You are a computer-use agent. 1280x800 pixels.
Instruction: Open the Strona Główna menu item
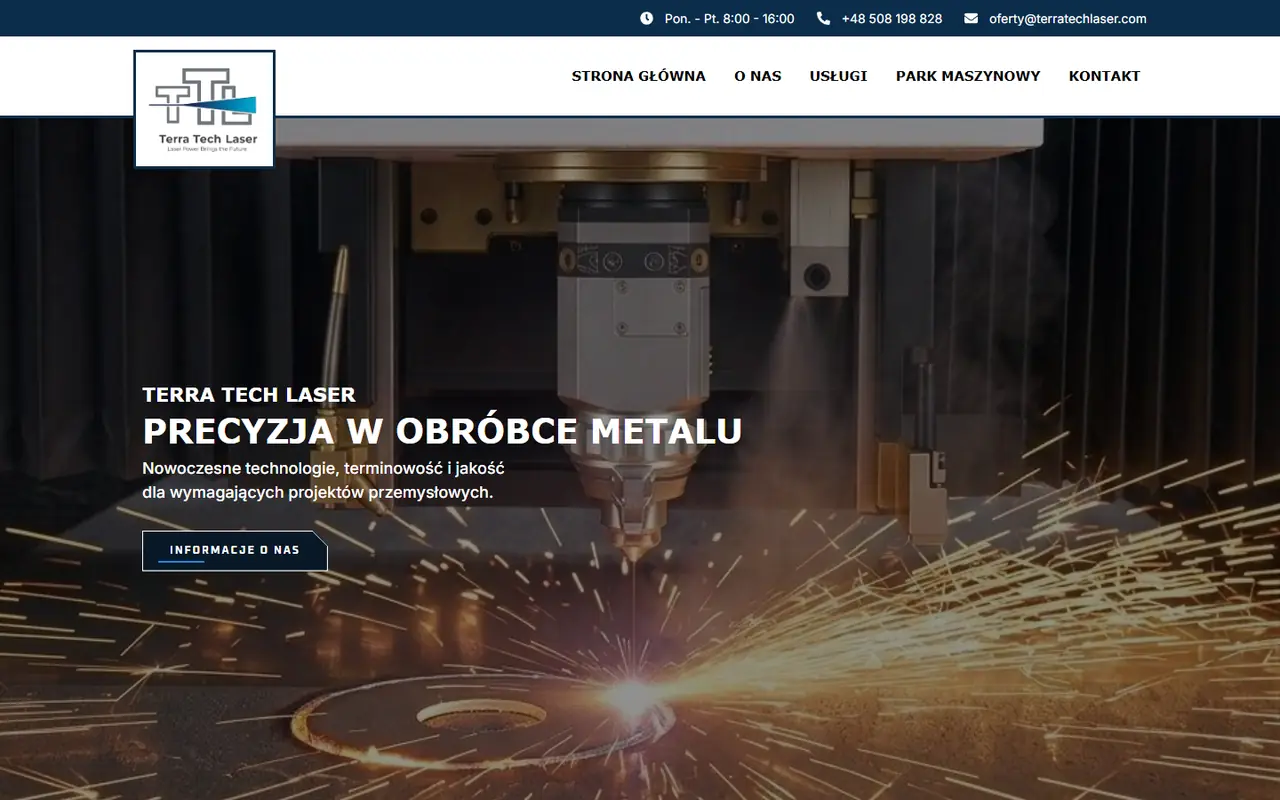click(639, 76)
